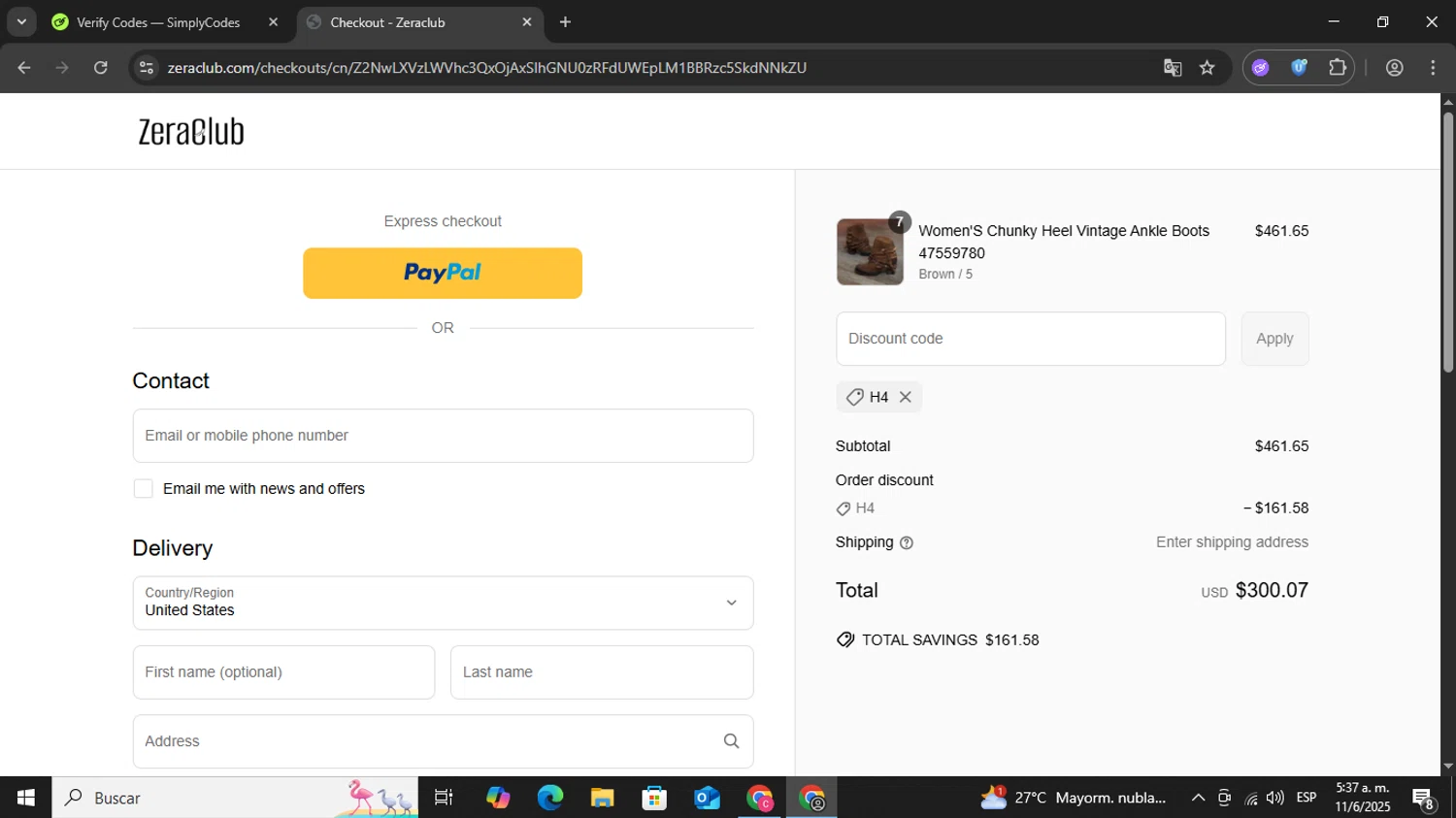Click the purple extension icon
The image size is (1456, 818).
1261,68
